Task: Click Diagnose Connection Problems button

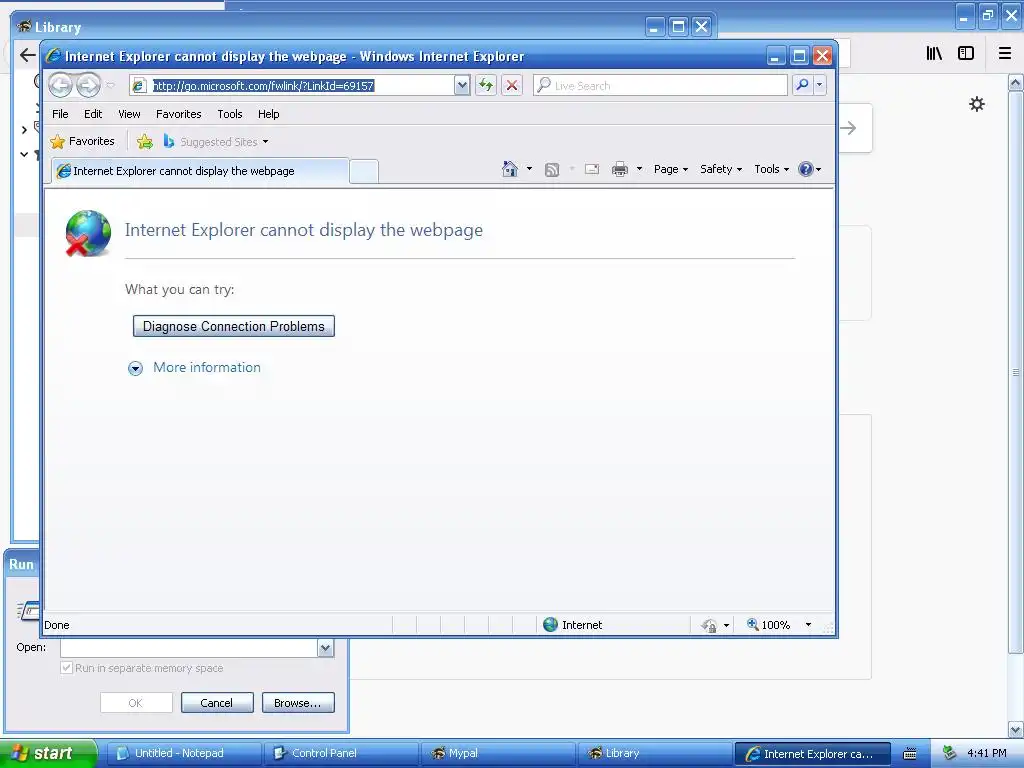Action: pyautogui.click(x=234, y=327)
